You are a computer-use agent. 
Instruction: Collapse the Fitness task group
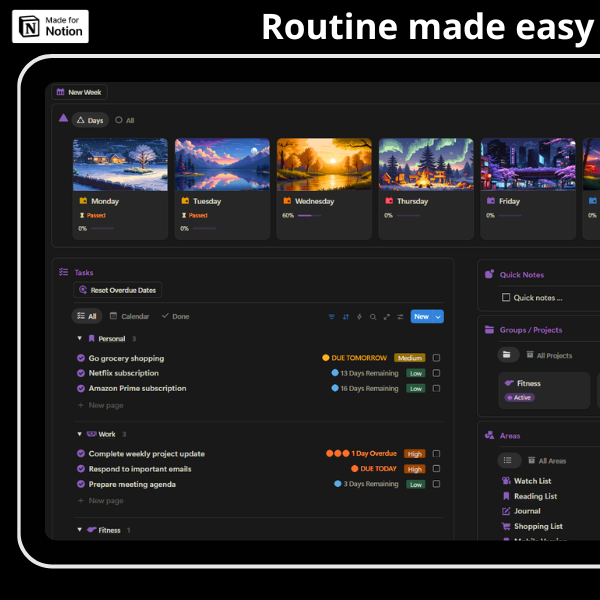point(80,530)
